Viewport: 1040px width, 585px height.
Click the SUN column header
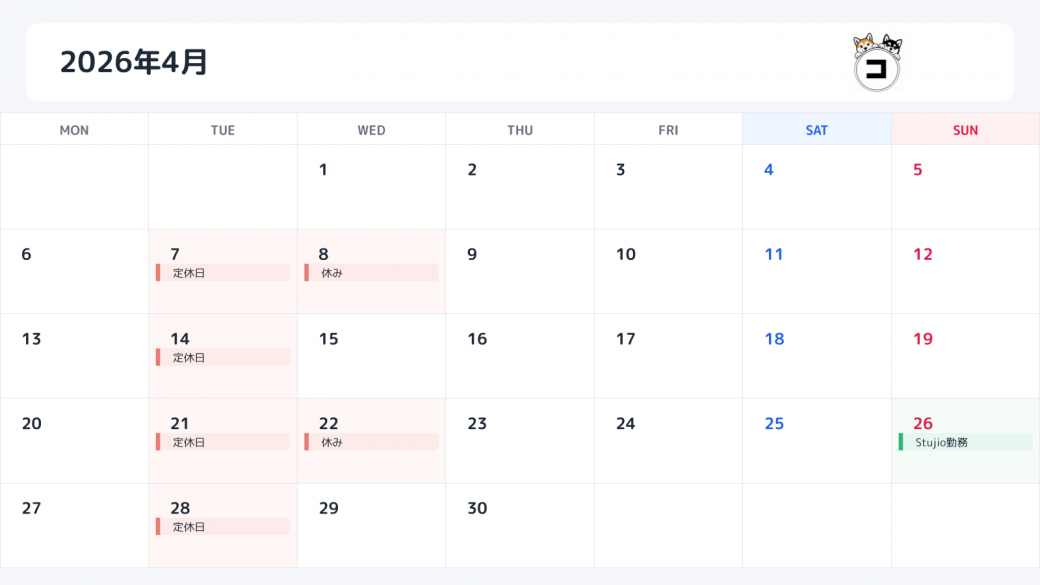tap(965, 130)
